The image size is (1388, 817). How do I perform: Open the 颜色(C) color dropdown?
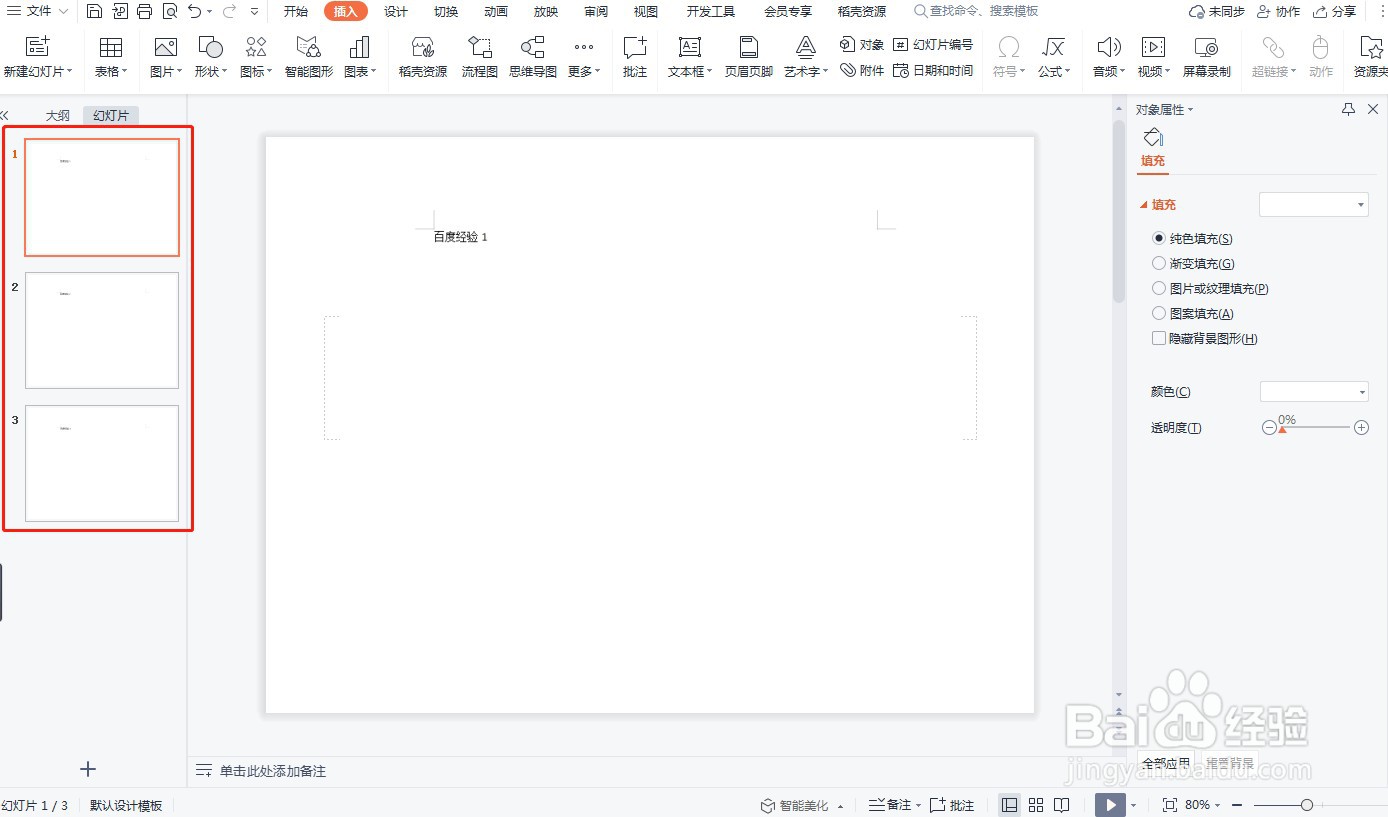(x=1314, y=391)
